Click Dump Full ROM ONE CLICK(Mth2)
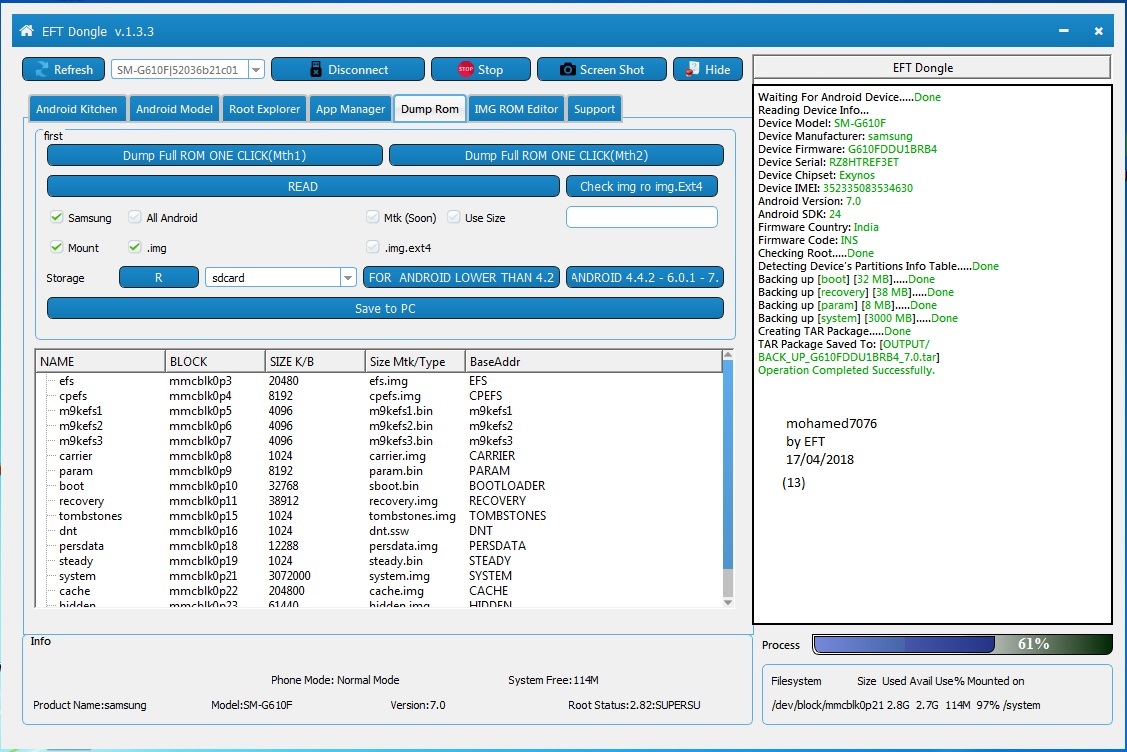This screenshot has height=752, width=1127. click(x=556, y=155)
